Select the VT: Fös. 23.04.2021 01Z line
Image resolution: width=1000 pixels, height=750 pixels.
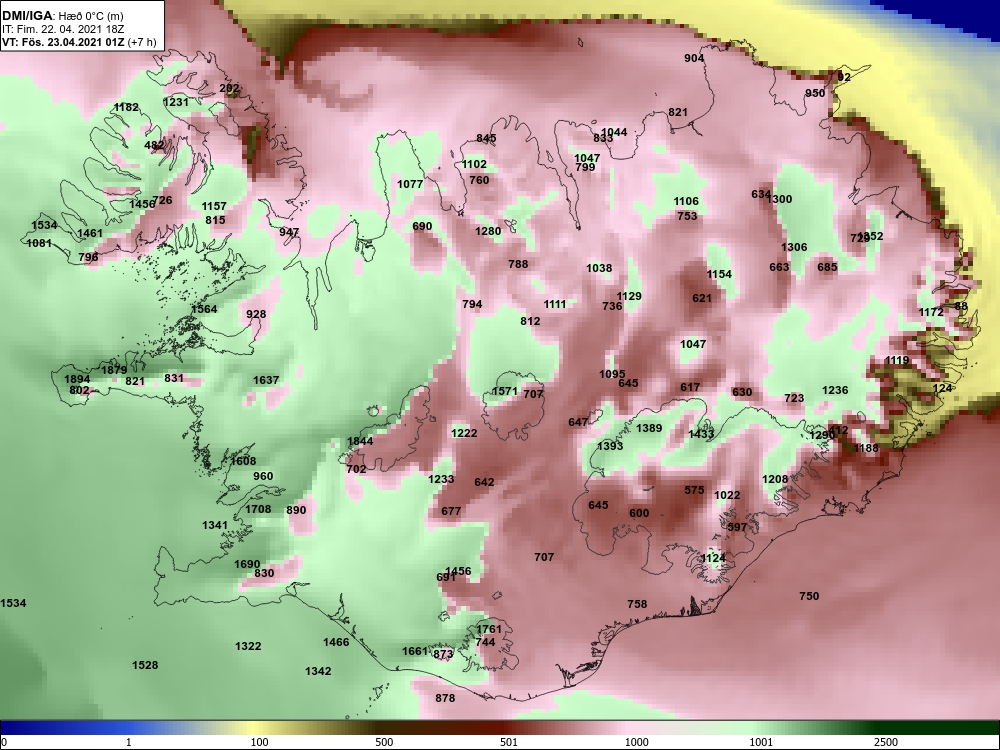pos(79,42)
